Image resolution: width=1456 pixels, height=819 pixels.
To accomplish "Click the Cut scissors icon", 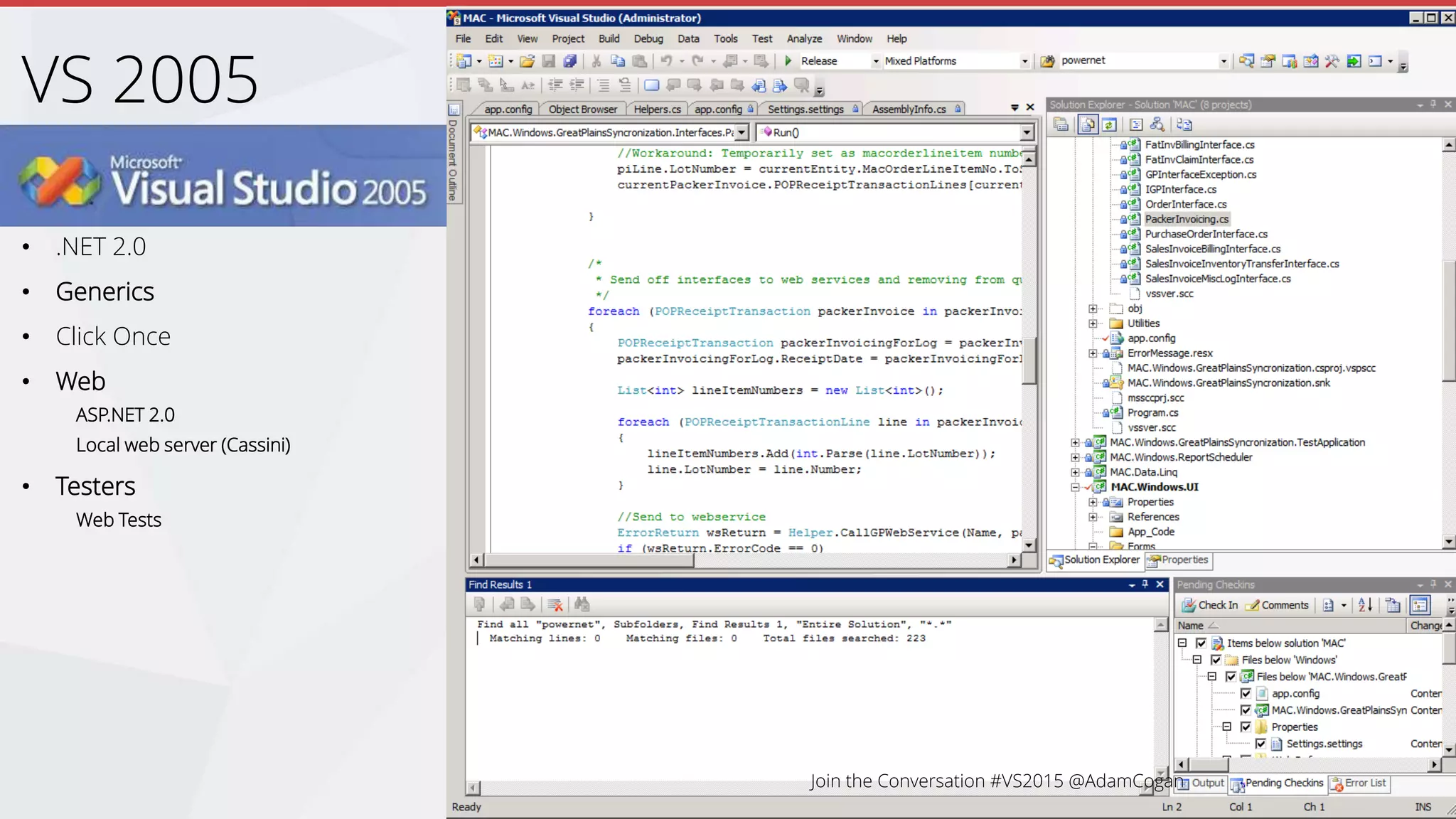I will pos(596,61).
